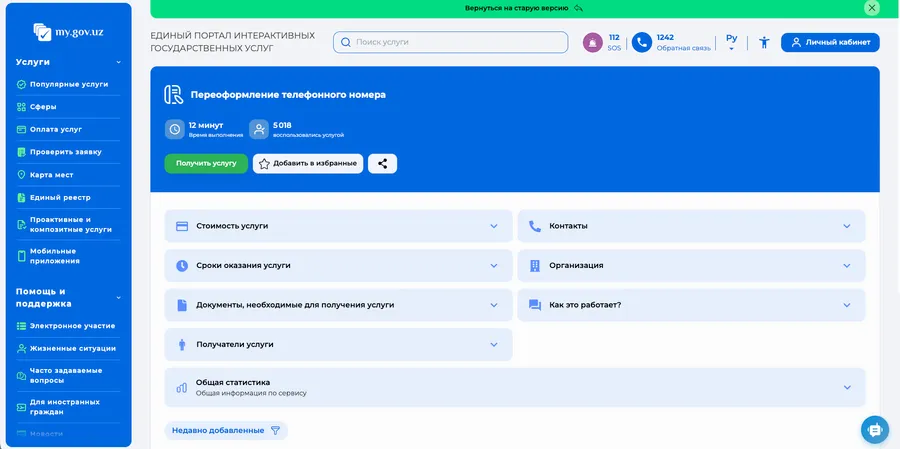Click the Получить услугу button
The width and height of the screenshot is (900, 449).
pyautogui.click(x=206, y=163)
